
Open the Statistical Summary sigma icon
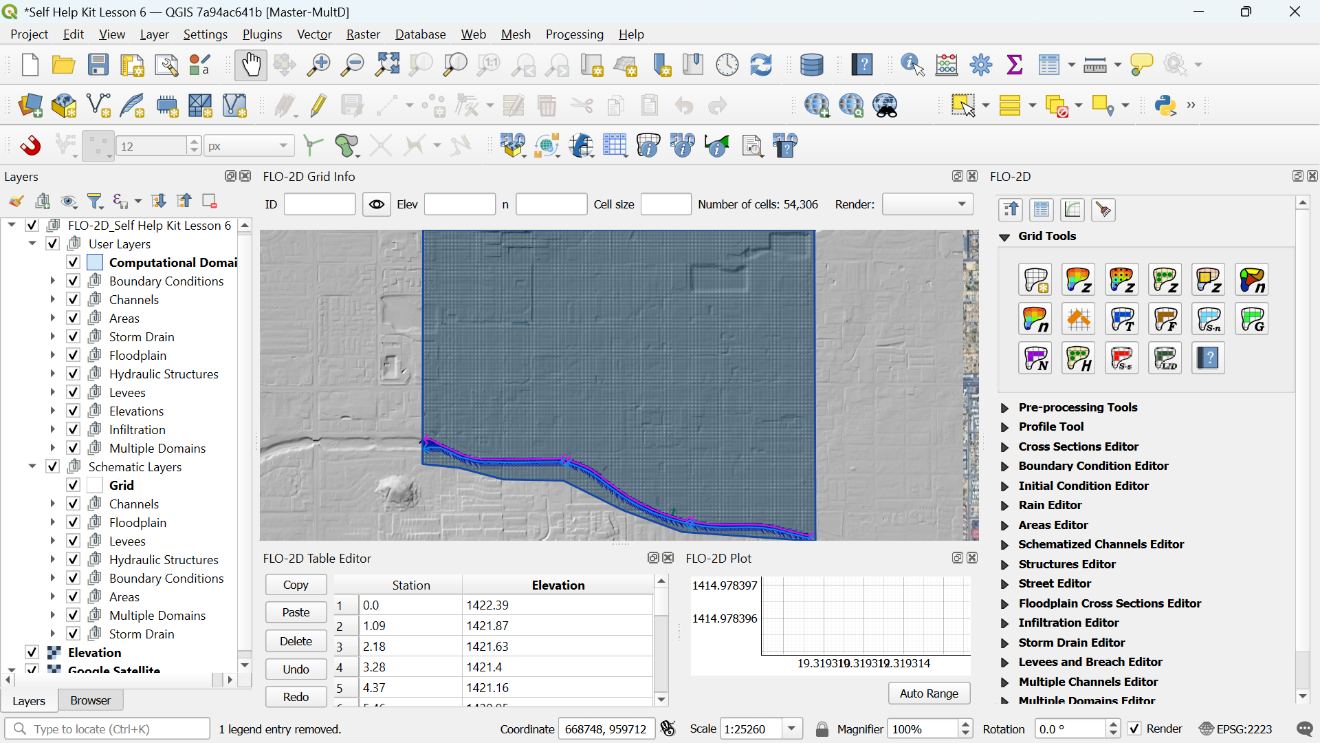[1014, 65]
